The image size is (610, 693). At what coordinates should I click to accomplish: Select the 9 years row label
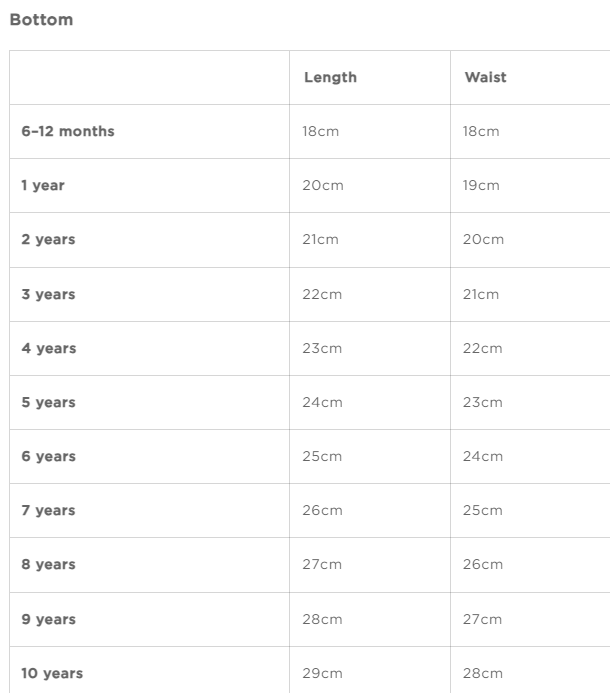[x=48, y=619]
